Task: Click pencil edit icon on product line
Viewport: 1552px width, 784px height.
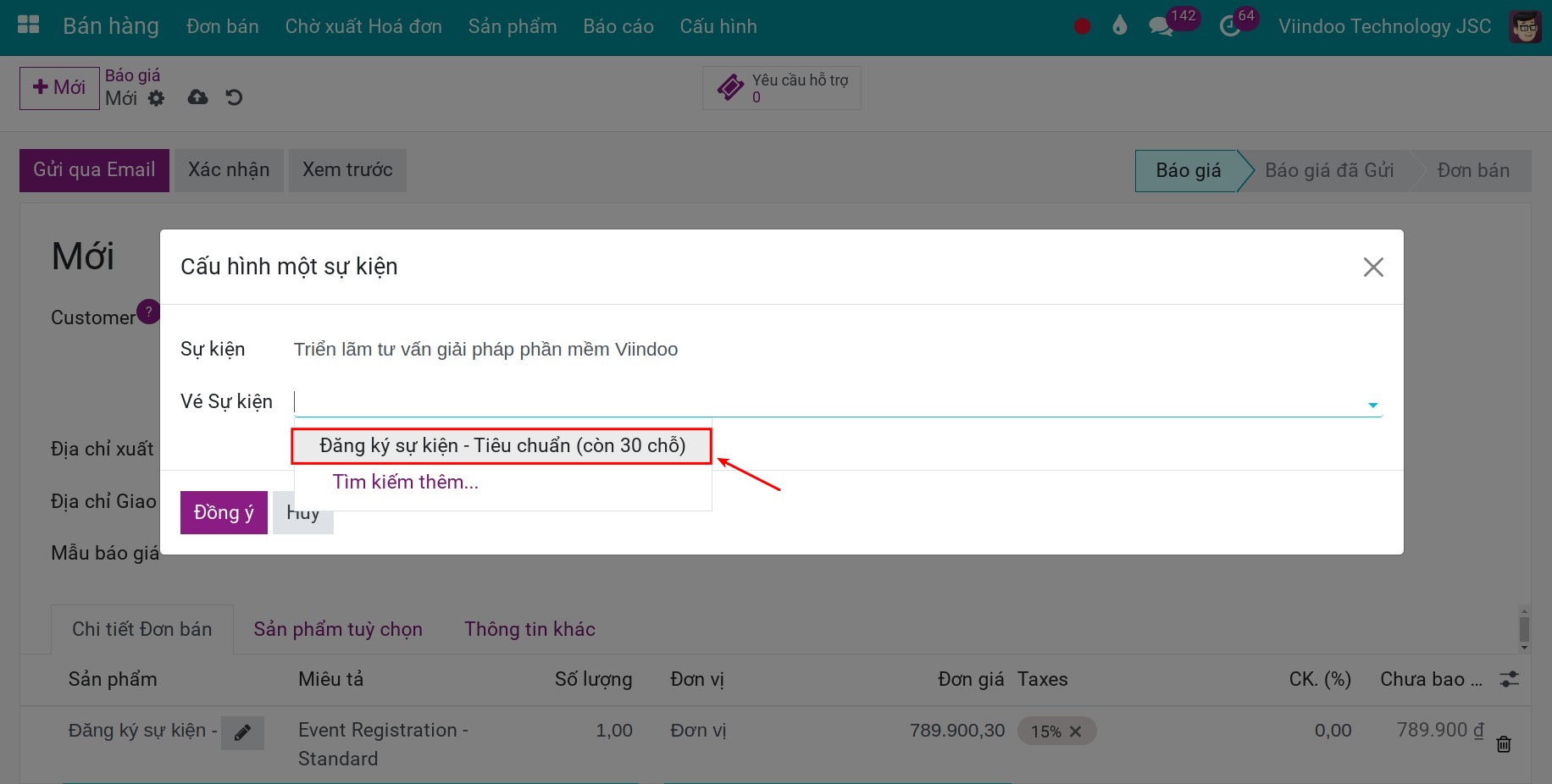Action: pyautogui.click(x=242, y=732)
